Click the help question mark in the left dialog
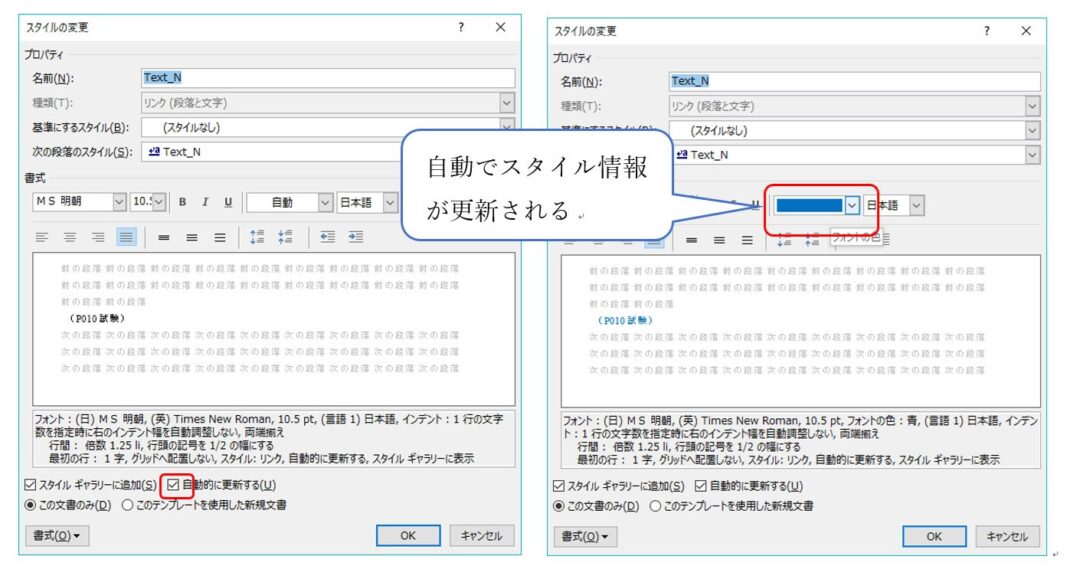 [x=461, y=28]
